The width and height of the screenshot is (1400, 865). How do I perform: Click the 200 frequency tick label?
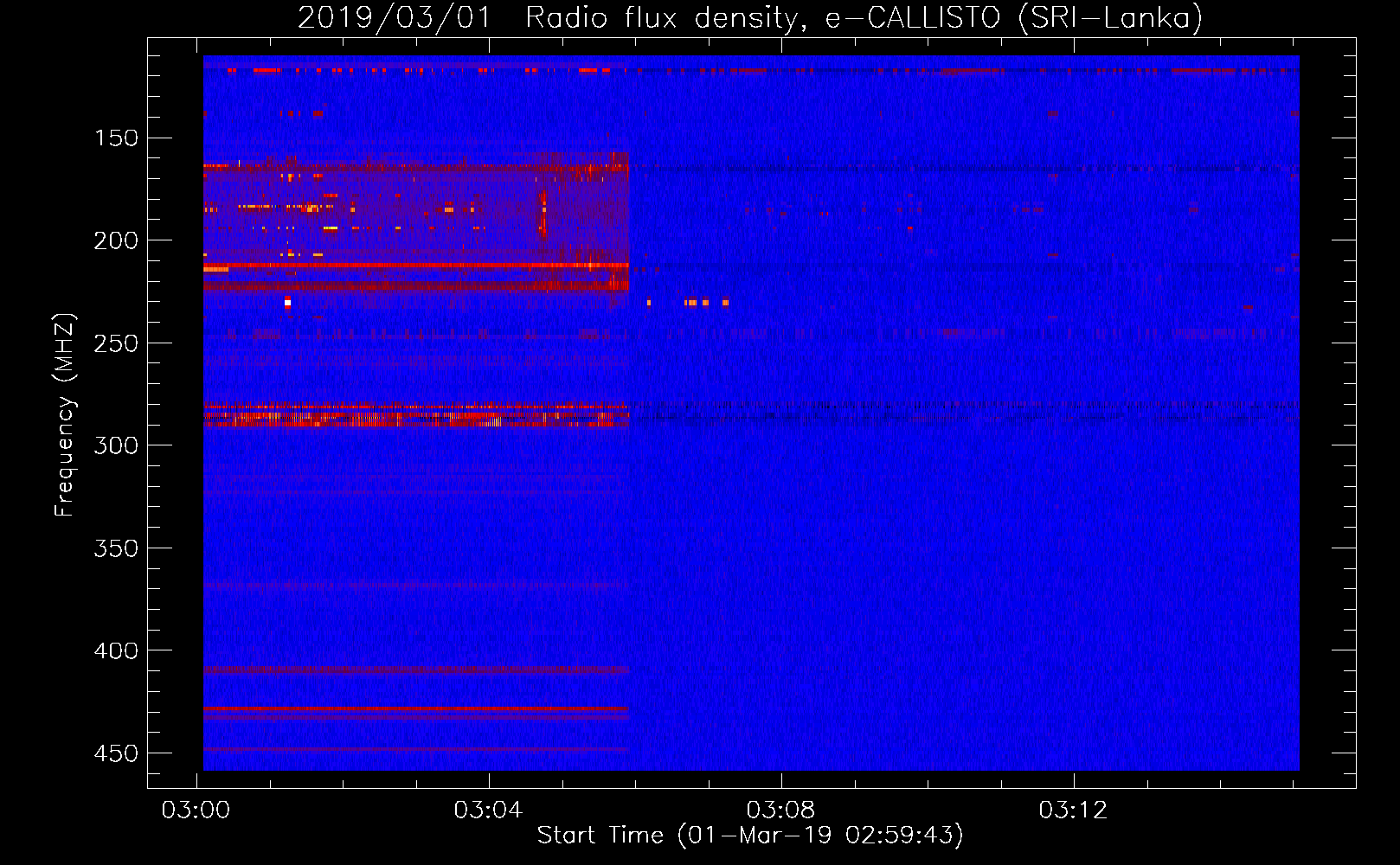(x=116, y=240)
